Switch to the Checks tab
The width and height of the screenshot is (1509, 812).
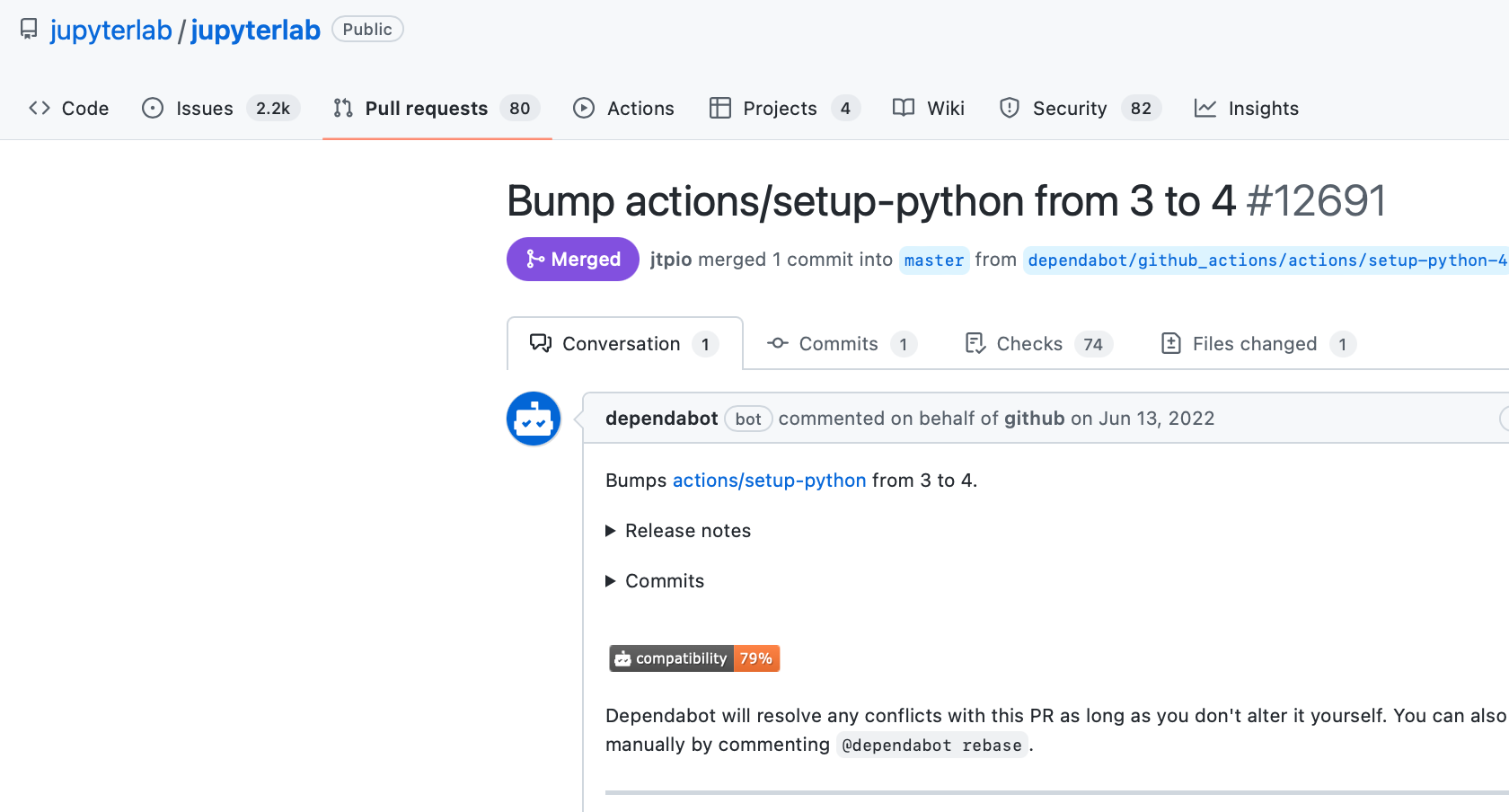[x=1039, y=343]
